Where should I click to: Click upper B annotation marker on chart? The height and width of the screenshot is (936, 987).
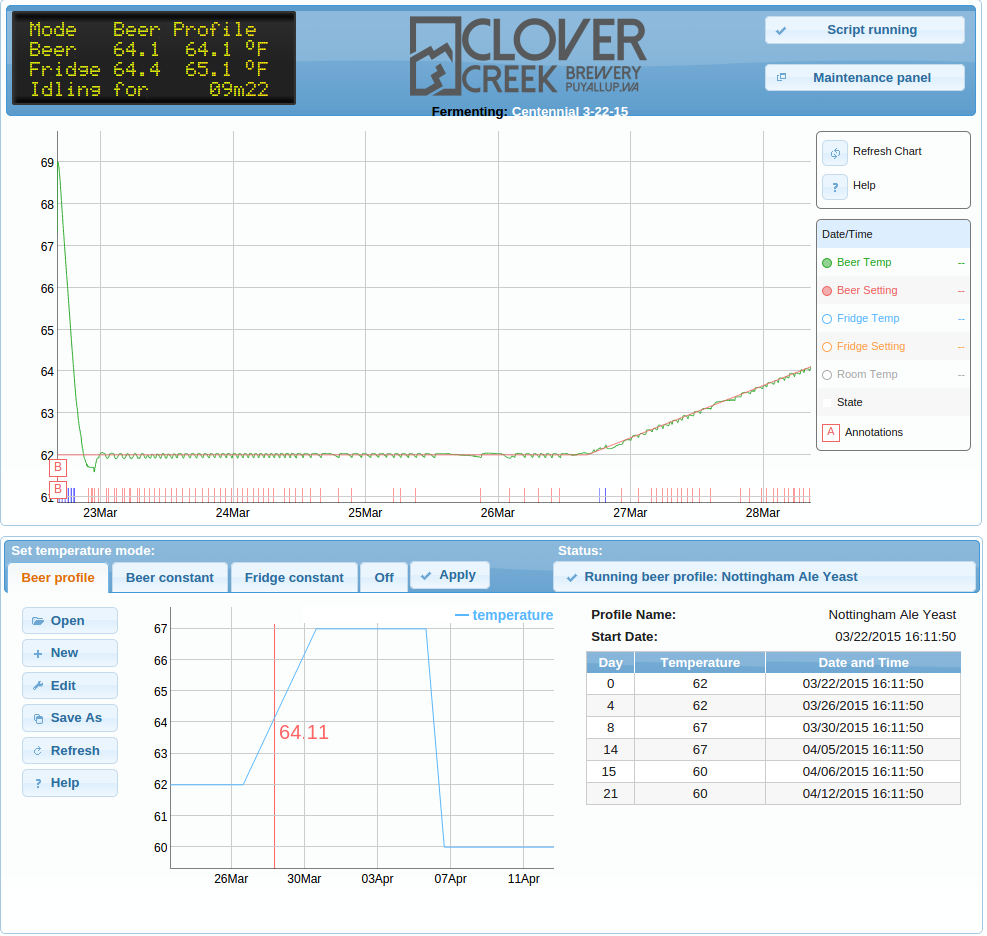58,467
